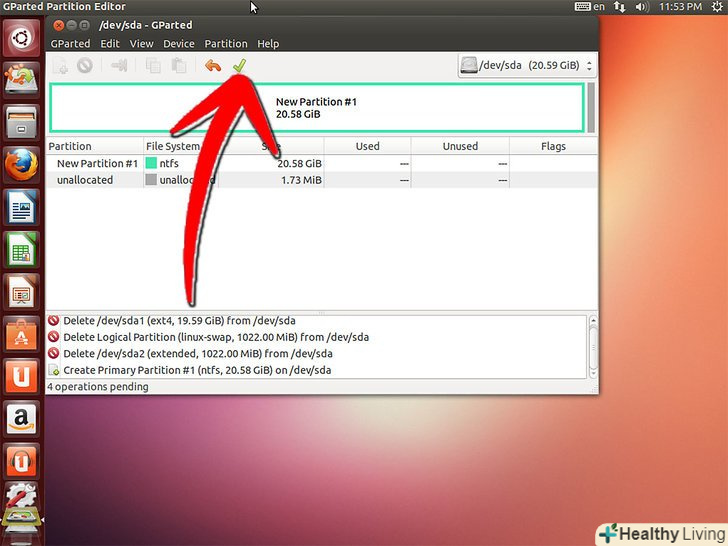Select Delete Logical Partition linux-swap operation
The width and height of the screenshot is (728, 546).
(x=317, y=337)
